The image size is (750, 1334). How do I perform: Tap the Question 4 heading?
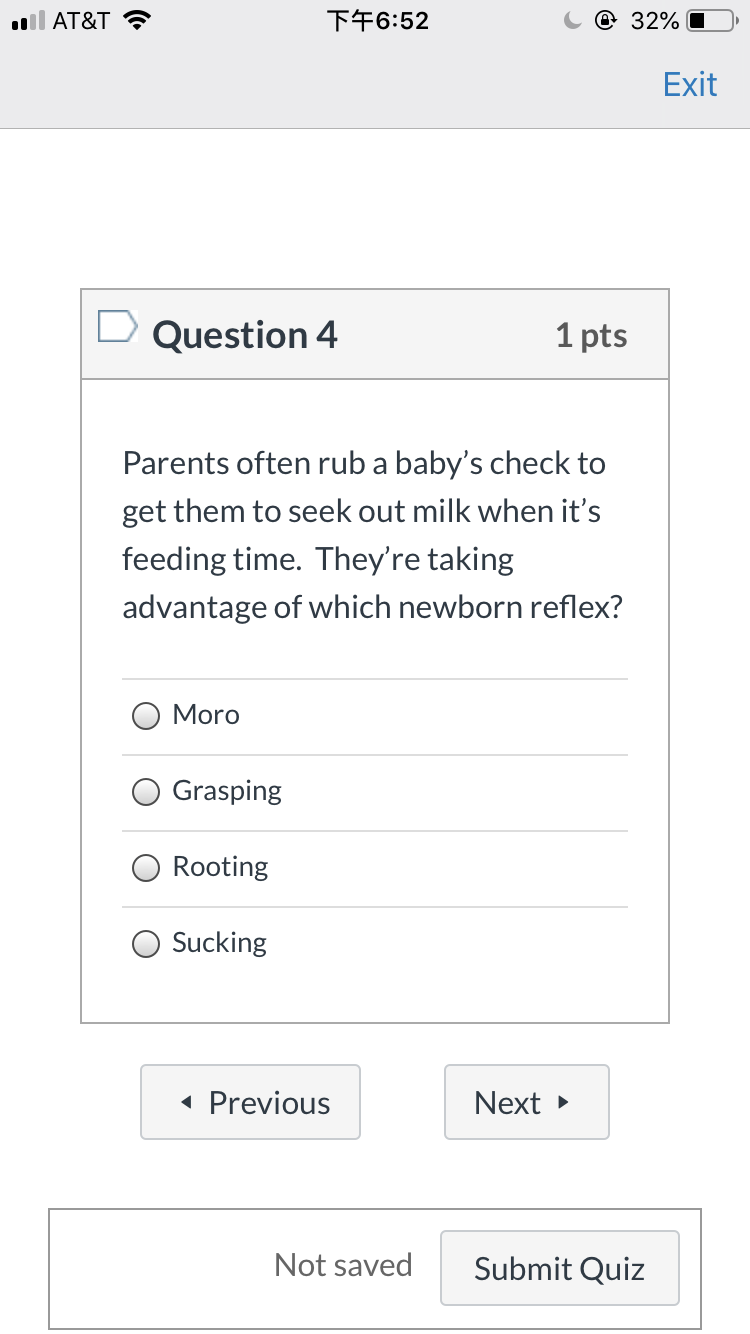tap(245, 335)
